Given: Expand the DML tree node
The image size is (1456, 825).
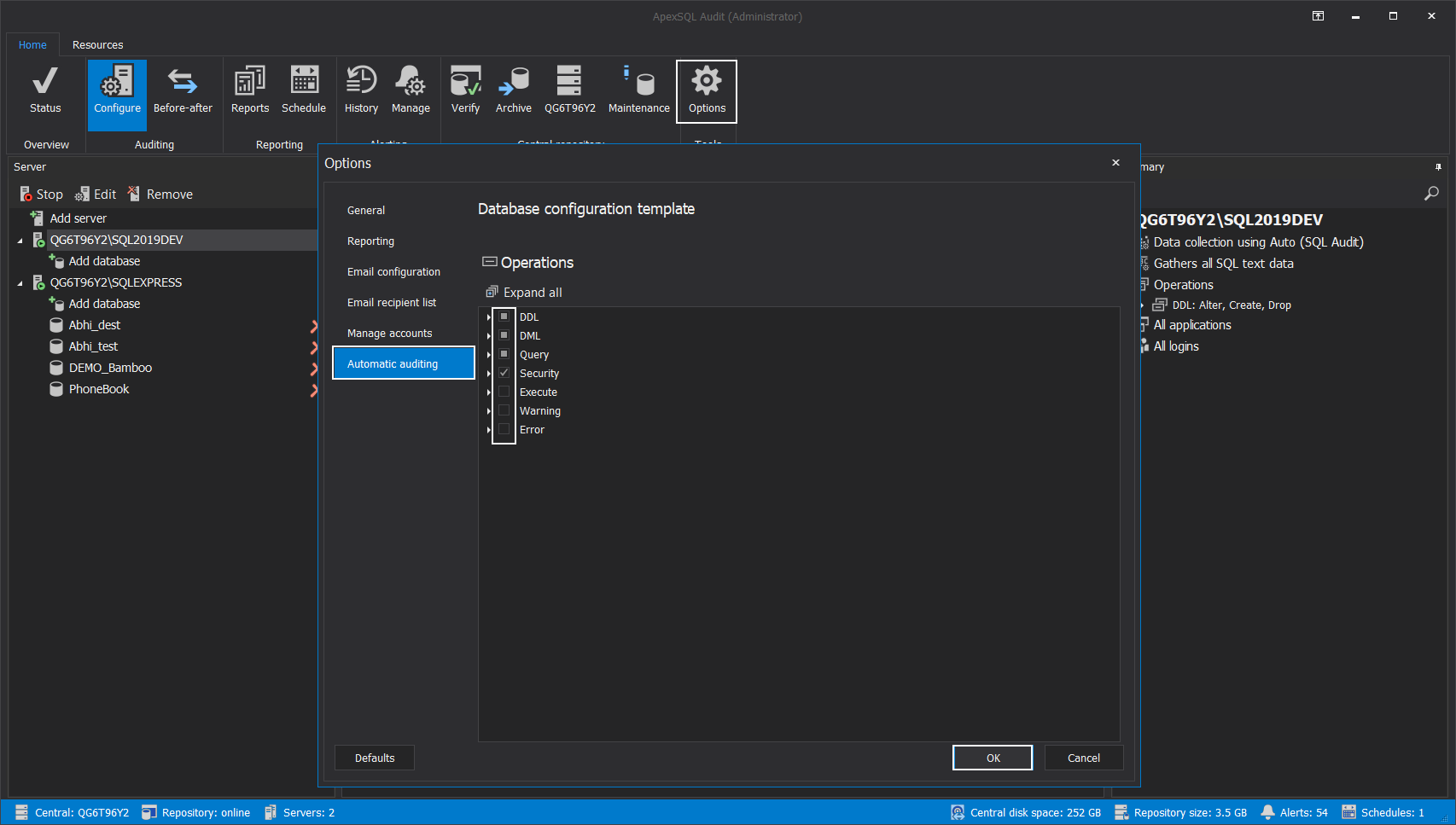Looking at the screenshot, I should point(489,336).
